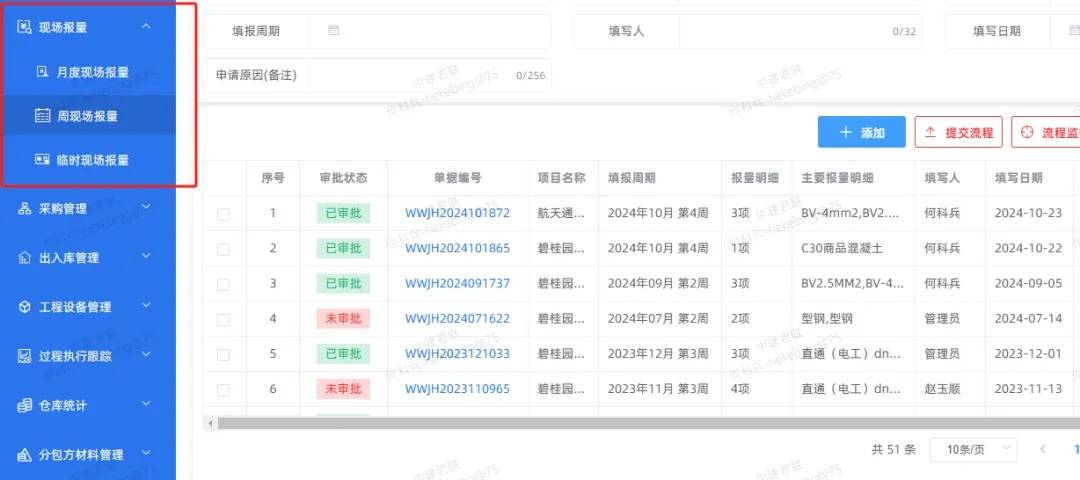Viewport: 1080px width, 480px height.
Task: Open document link WWJH2024091737
Action: tap(457, 284)
